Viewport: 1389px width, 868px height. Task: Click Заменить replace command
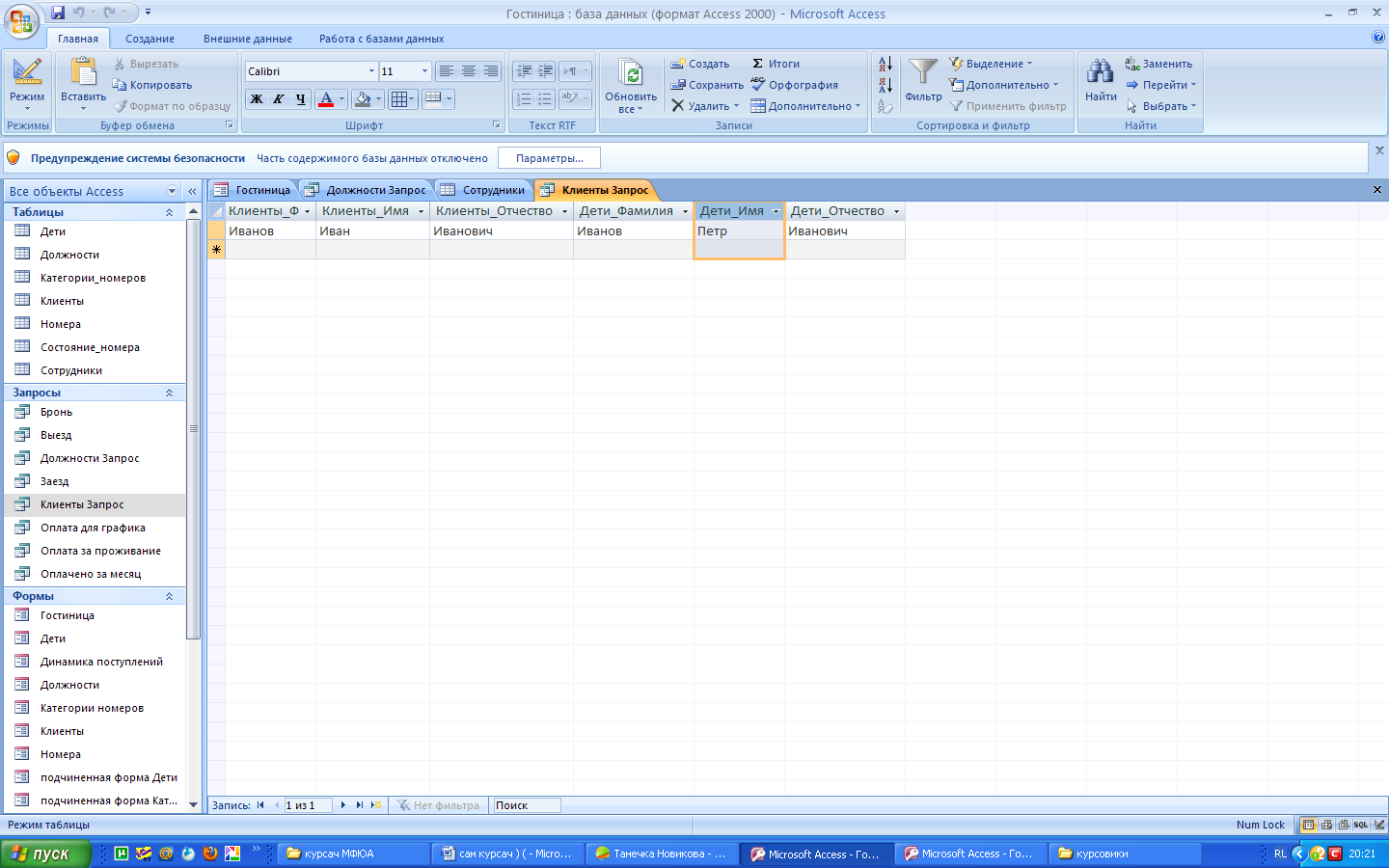coord(1158,64)
